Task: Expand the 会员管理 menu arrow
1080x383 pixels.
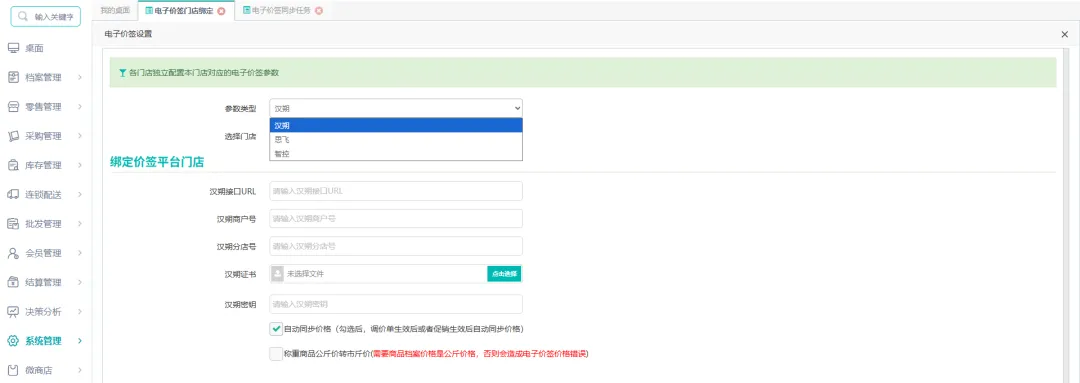Action: [x=80, y=253]
